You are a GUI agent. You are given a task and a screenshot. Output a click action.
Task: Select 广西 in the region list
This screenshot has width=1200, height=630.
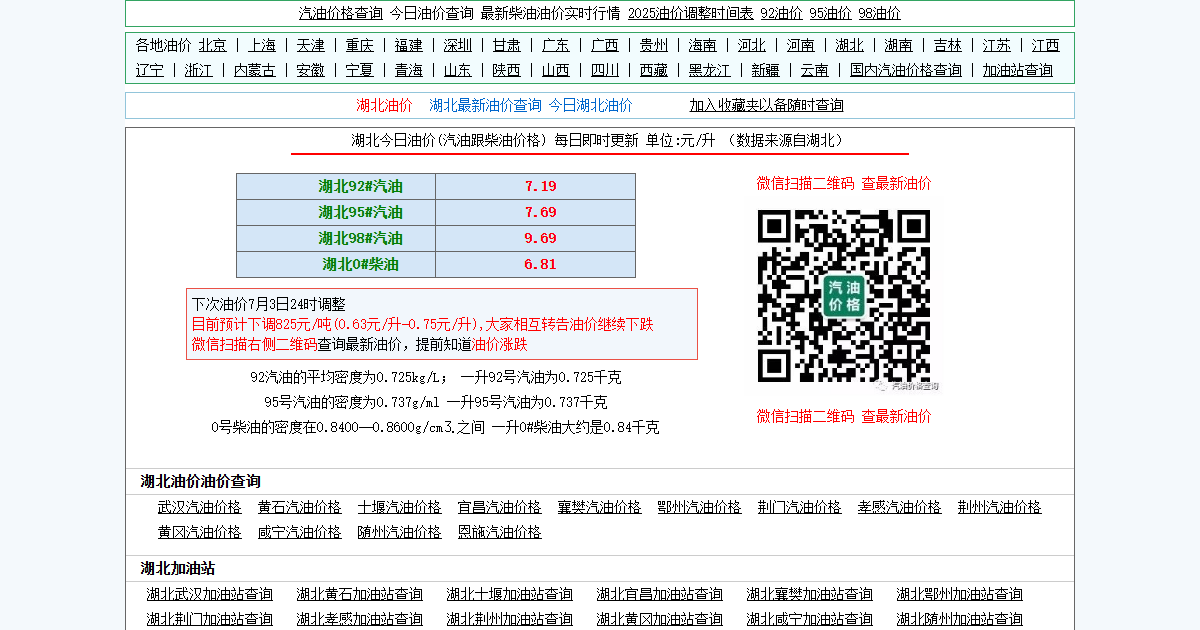(x=605, y=45)
